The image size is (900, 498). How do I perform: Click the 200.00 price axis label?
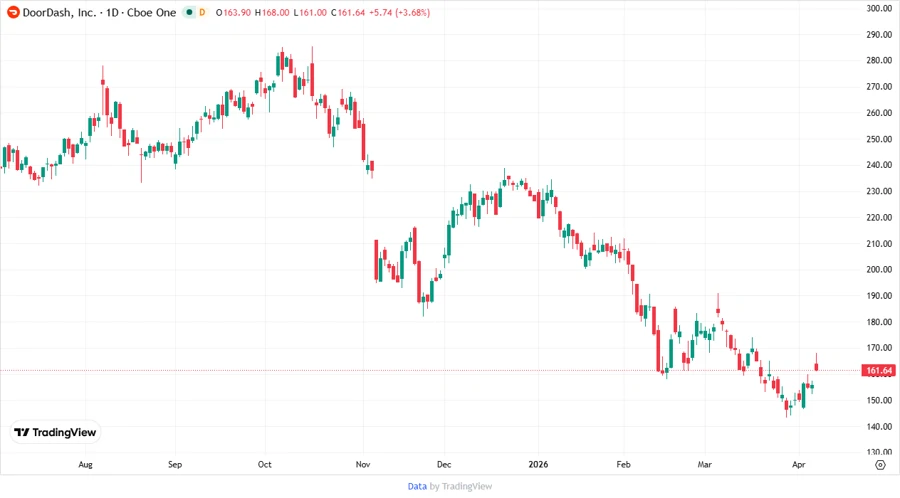click(879, 270)
